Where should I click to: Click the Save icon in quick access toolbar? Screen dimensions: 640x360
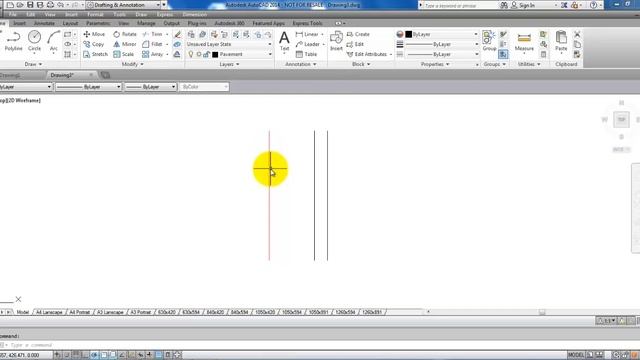click(30, 5)
